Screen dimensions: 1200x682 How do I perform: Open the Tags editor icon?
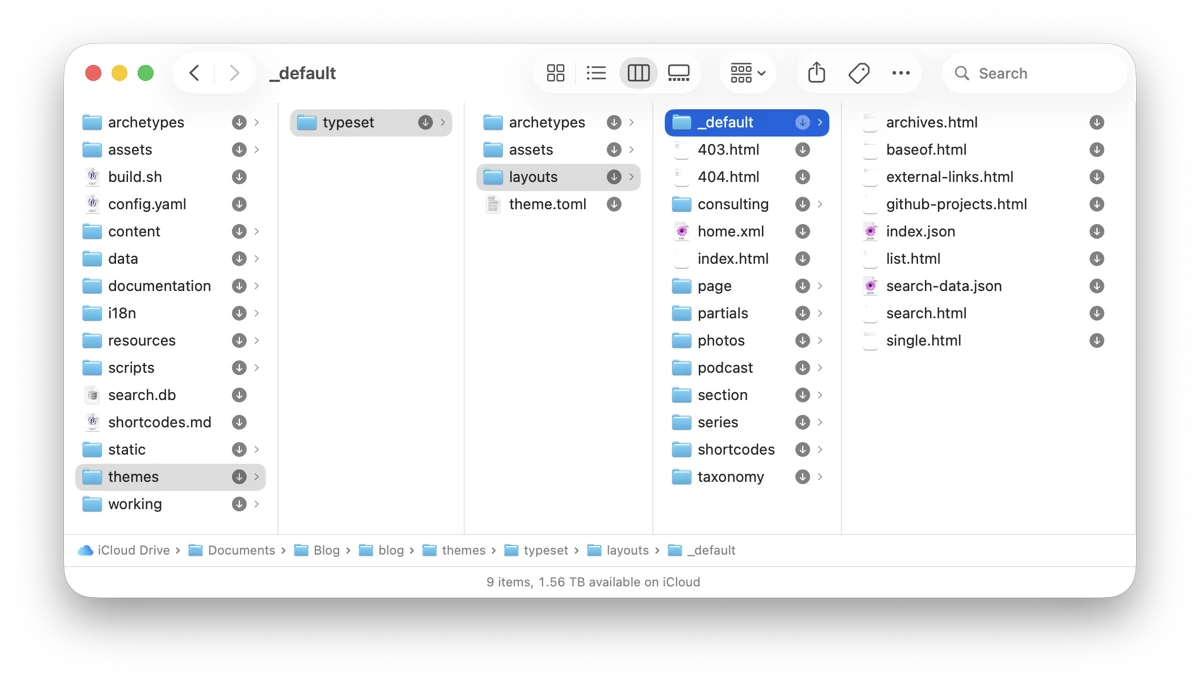(858, 73)
